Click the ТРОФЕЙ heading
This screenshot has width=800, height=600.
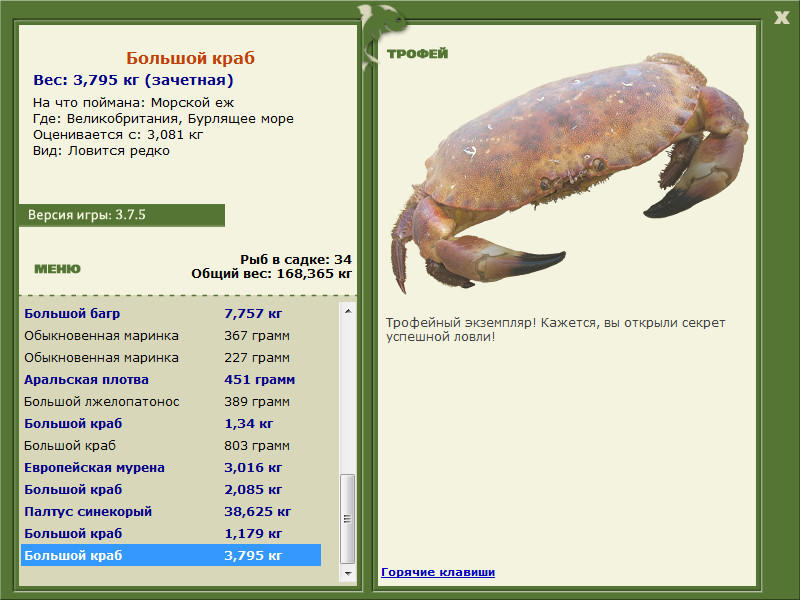pyautogui.click(x=417, y=54)
